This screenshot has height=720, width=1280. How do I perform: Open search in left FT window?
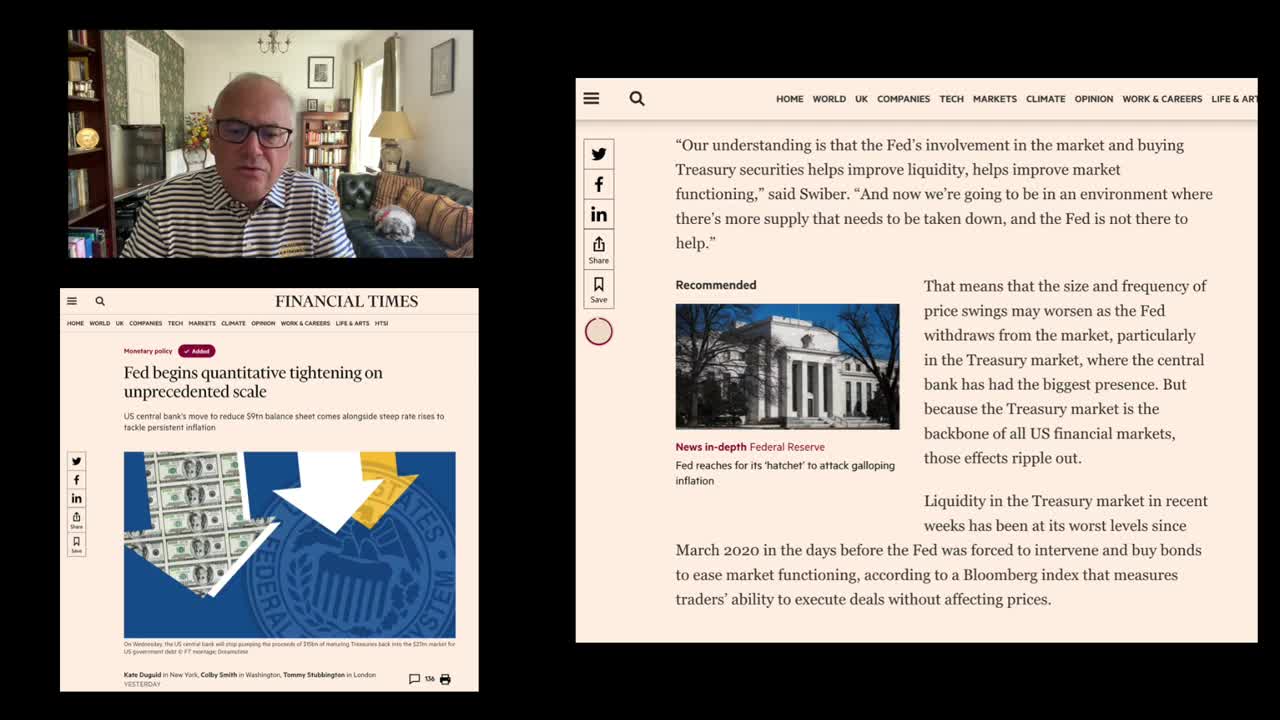pos(100,301)
